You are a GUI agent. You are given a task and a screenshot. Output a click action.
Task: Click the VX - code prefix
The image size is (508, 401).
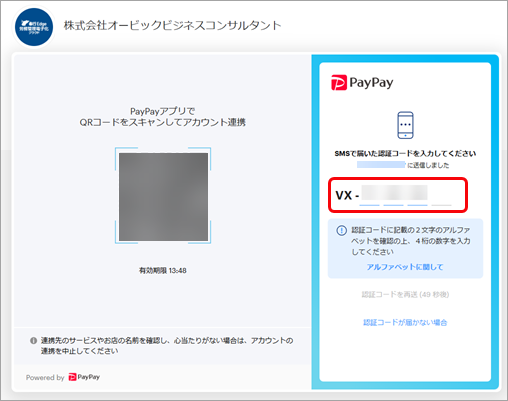(x=347, y=195)
